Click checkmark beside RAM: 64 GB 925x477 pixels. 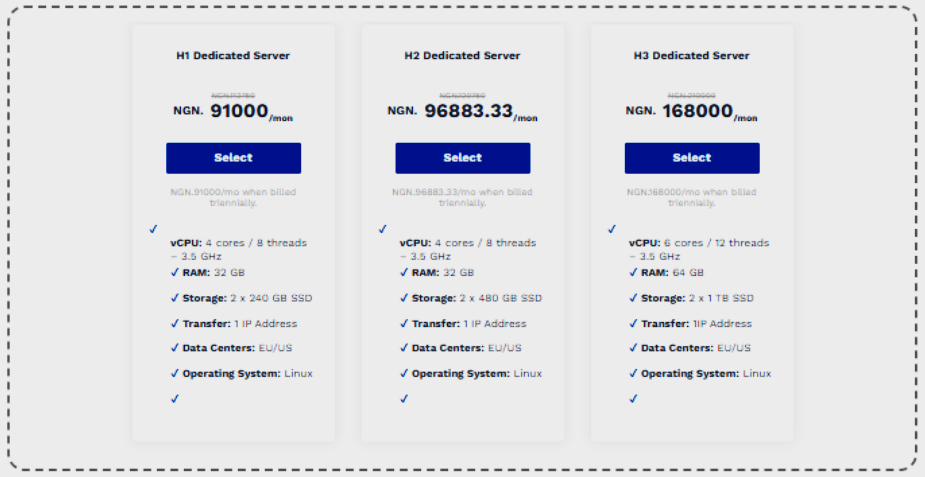(x=634, y=272)
